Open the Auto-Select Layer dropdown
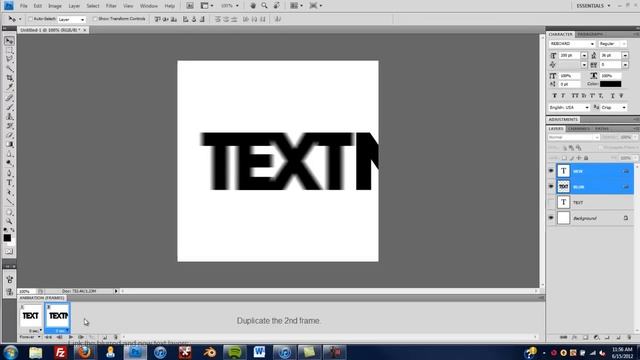Screen dimensions: 640x360 [x=71, y=19]
